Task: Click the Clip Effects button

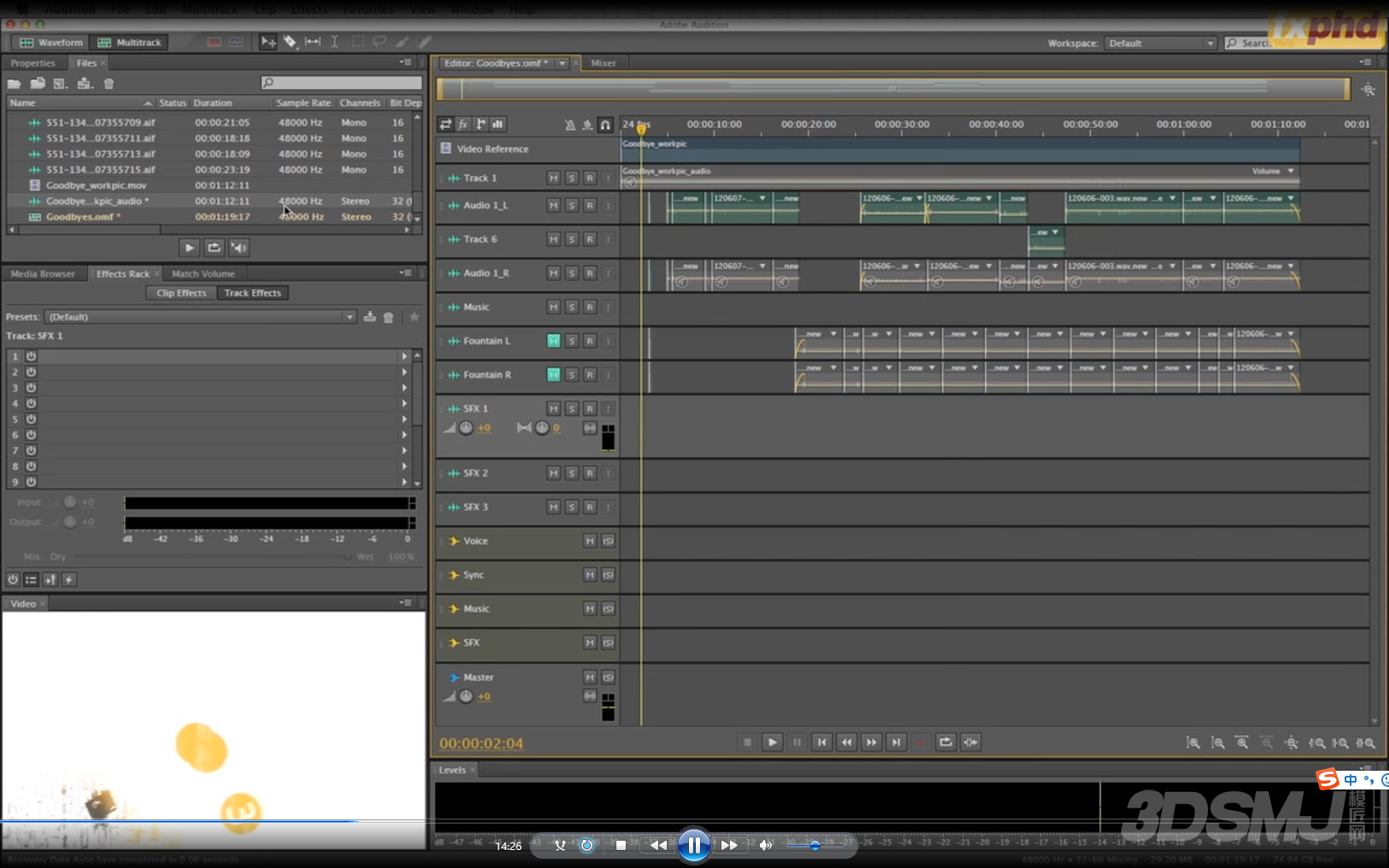Action: (181, 293)
